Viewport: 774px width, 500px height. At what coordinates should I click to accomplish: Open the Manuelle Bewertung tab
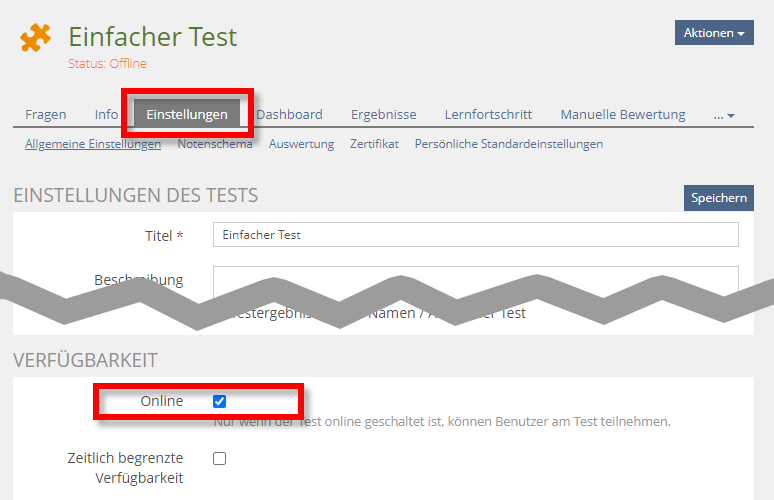[x=623, y=115]
